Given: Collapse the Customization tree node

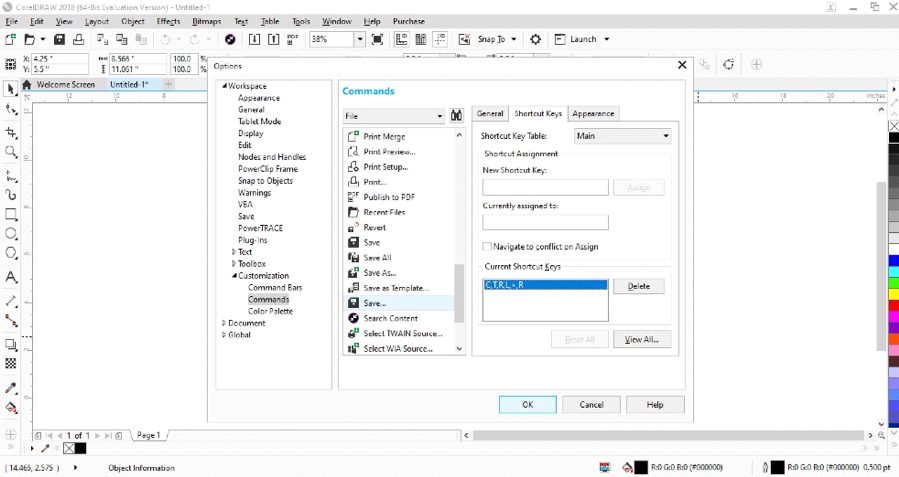Looking at the screenshot, I should [234, 276].
